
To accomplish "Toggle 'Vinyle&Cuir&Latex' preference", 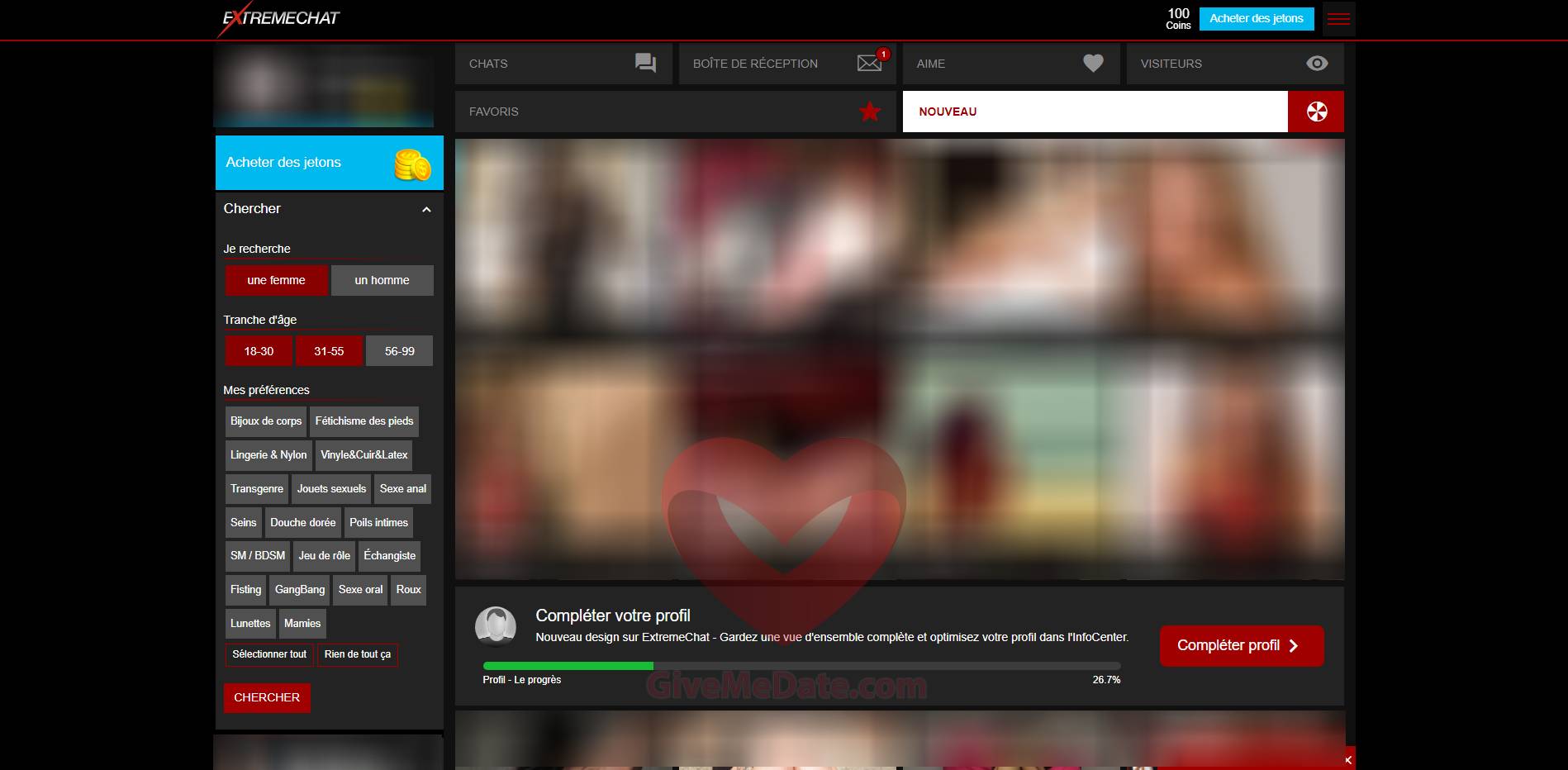I will [x=363, y=455].
